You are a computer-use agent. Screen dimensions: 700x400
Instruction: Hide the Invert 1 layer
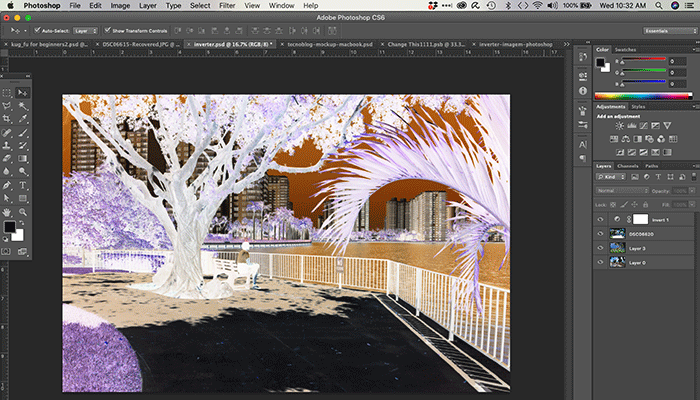click(601, 219)
